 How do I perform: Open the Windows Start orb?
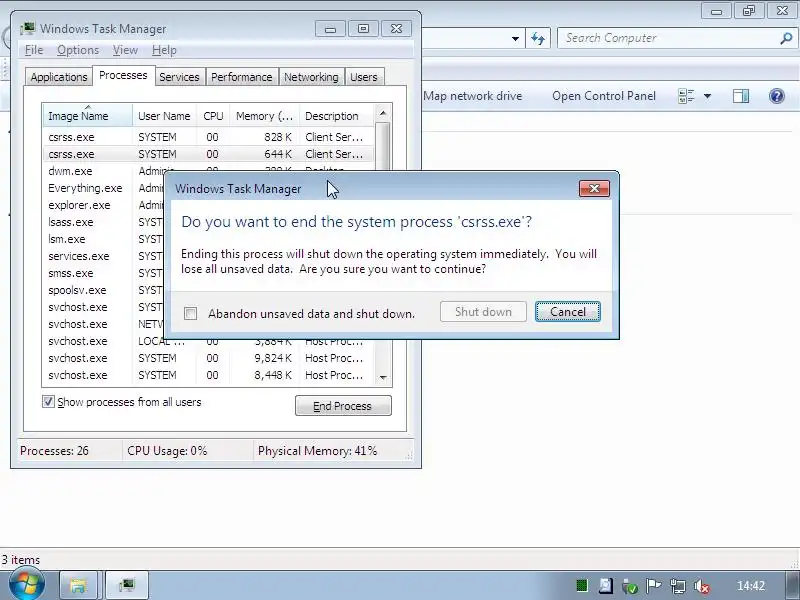pyautogui.click(x=27, y=584)
